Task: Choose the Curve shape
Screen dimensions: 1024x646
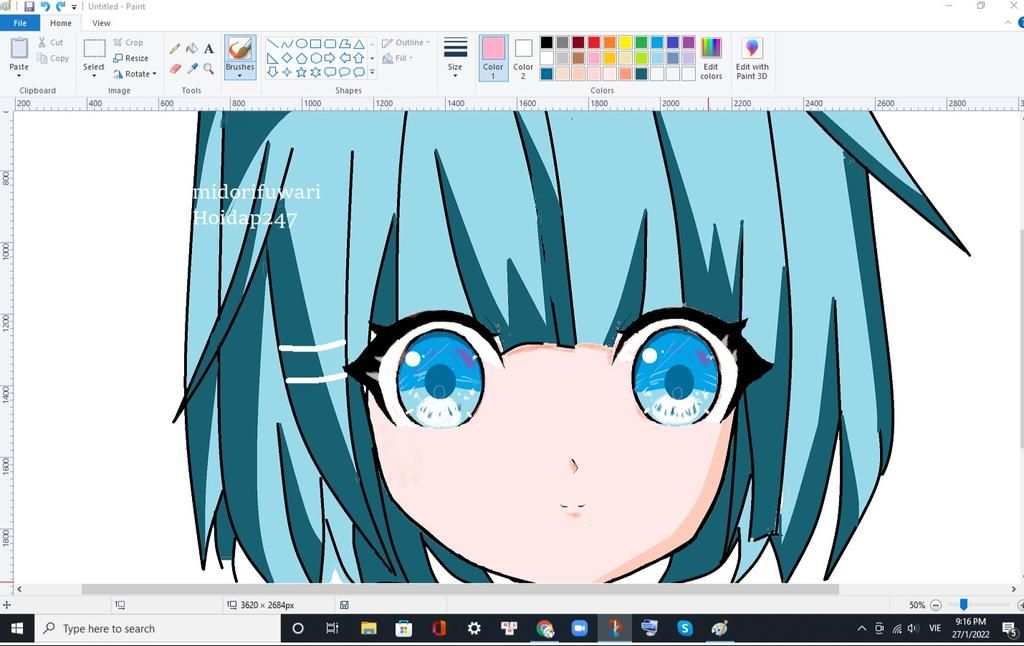Action: 287,44
